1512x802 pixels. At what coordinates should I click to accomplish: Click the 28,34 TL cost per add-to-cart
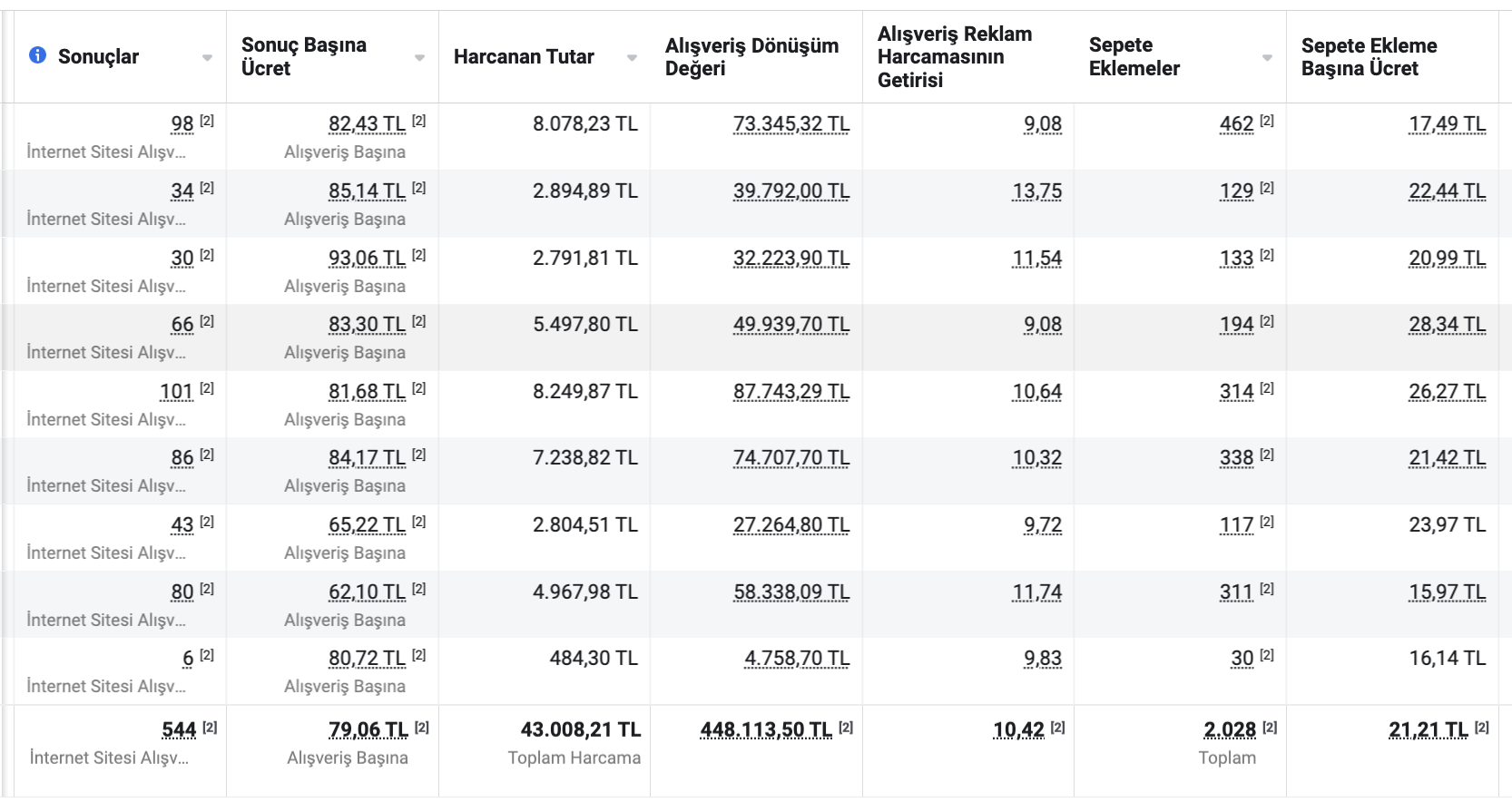click(x=1447, y=325)
